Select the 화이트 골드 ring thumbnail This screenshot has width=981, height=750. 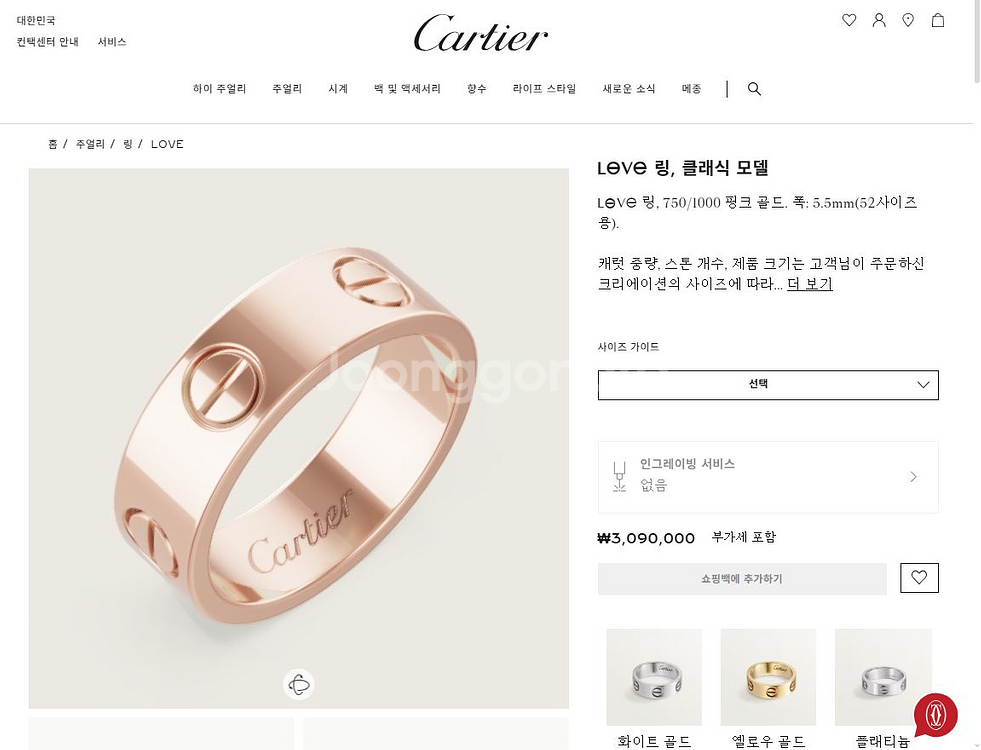tap(654, 677)
